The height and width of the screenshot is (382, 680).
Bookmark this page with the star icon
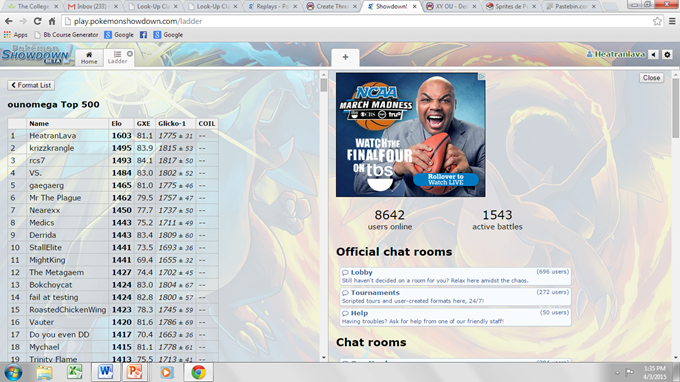(657, 21)
